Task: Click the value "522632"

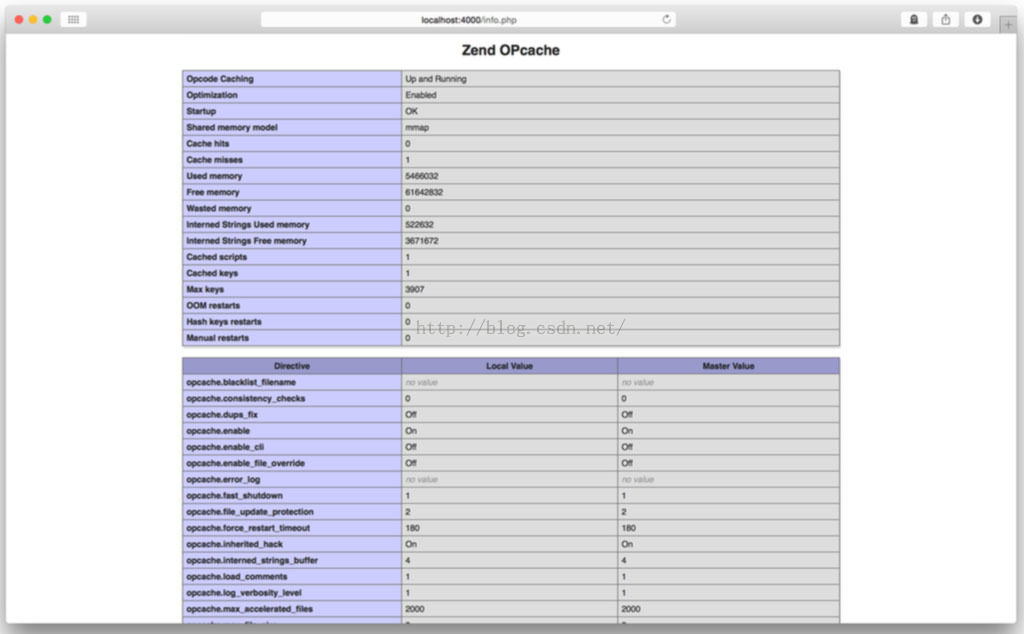Action: (x=419, y=225)
